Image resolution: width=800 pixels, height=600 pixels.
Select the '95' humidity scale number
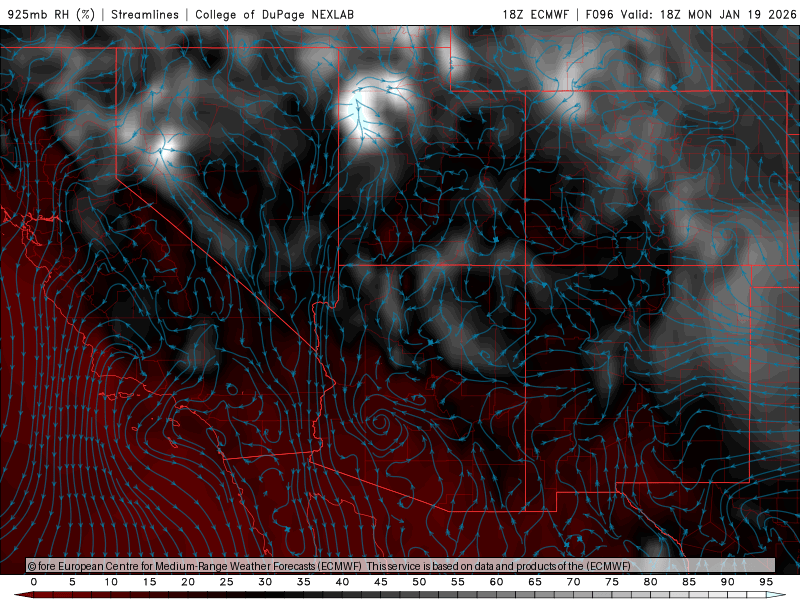[x=766, y=582]
